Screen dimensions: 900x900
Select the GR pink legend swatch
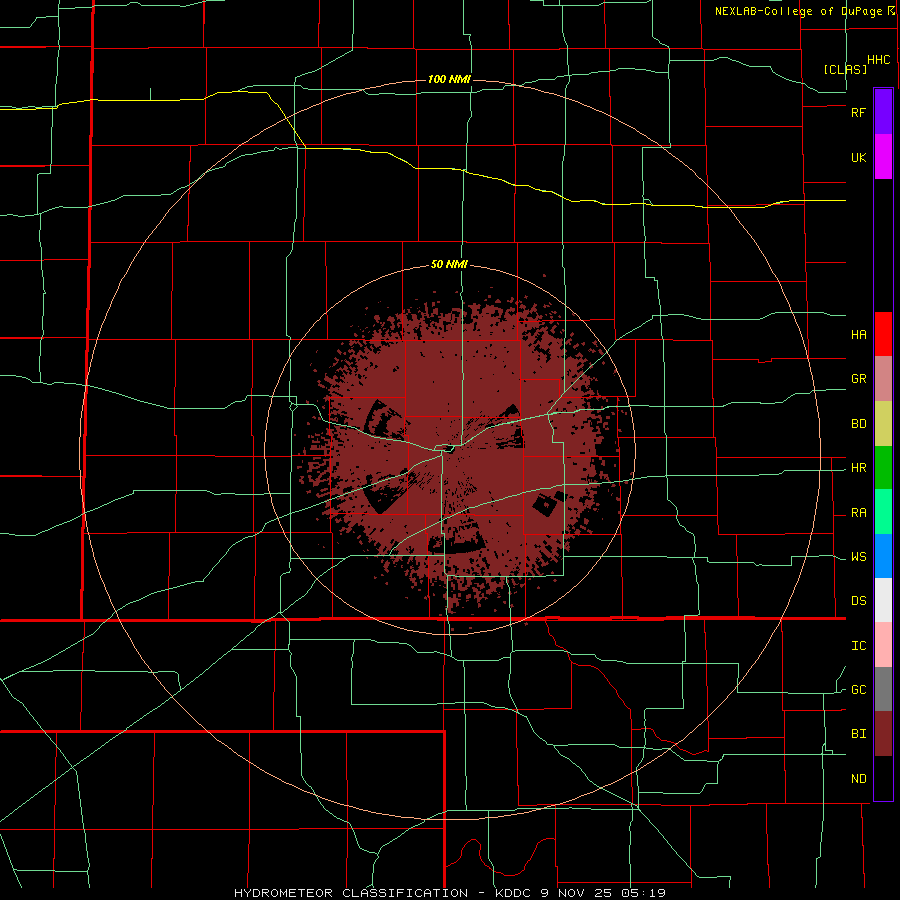pos(883,379)
